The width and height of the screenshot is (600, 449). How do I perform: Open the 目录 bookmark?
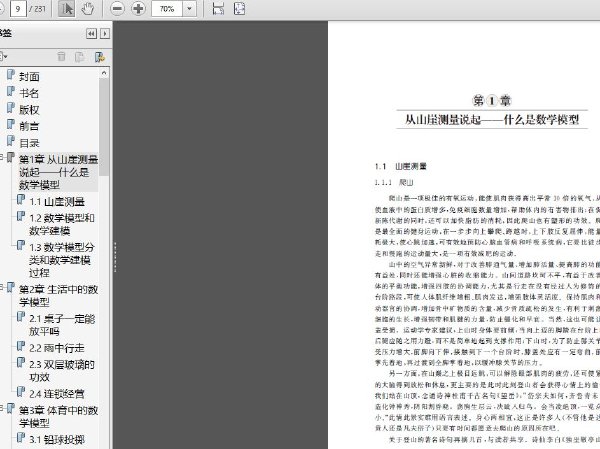point(29,143)
